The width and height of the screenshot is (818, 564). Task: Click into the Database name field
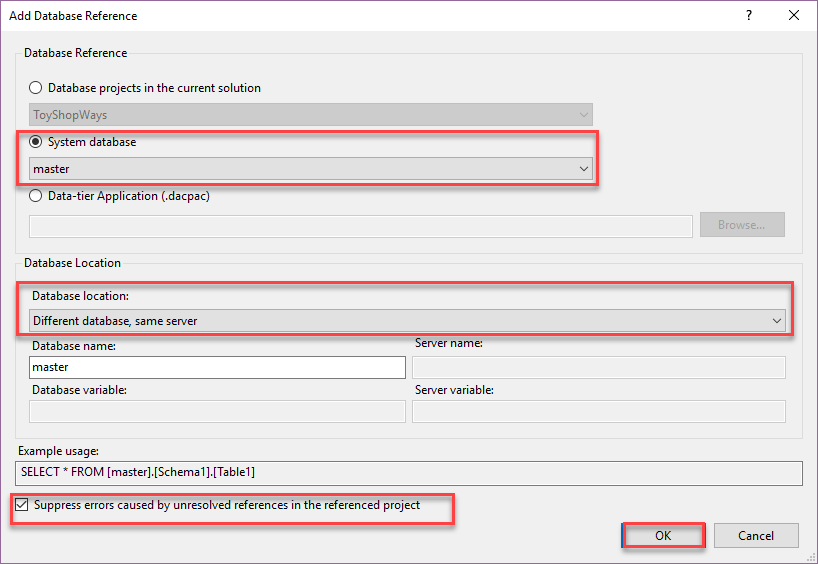(217, 367)
